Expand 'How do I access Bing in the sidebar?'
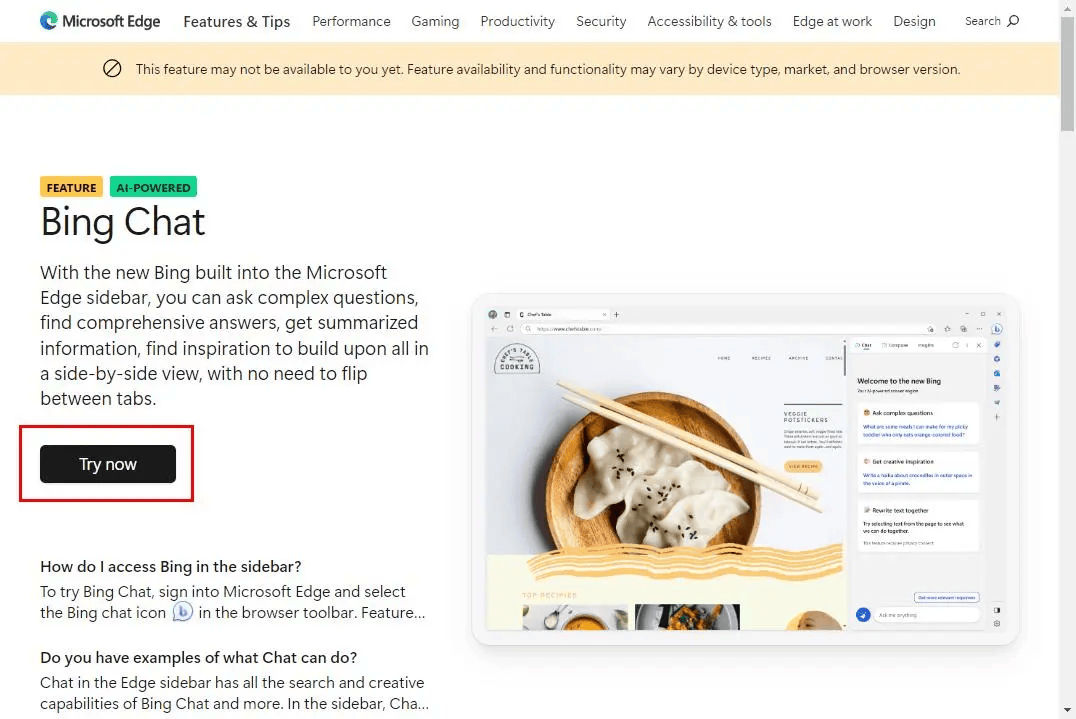 click(x=171, y=566)
